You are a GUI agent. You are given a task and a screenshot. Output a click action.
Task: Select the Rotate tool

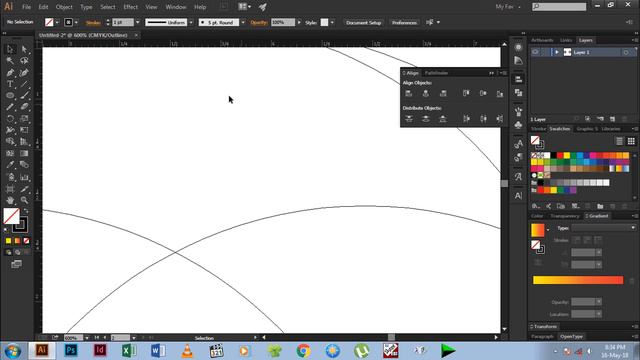point(10,119)
